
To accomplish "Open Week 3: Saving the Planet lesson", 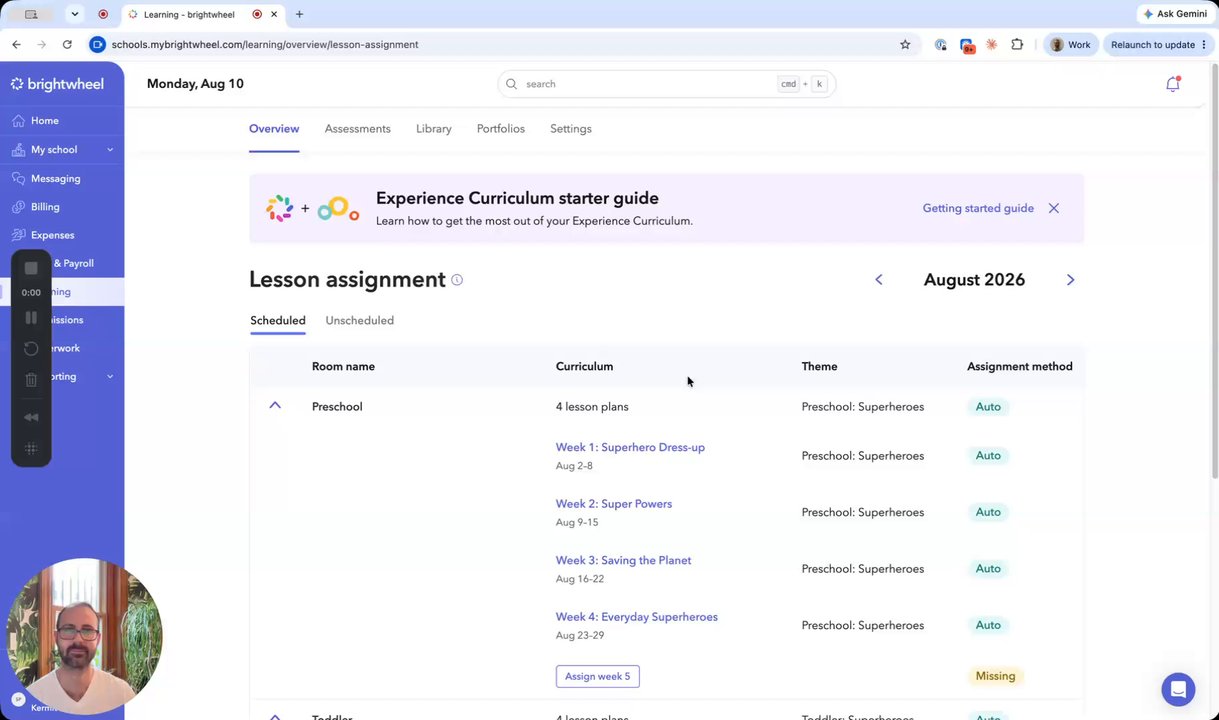I will point(623,561).
